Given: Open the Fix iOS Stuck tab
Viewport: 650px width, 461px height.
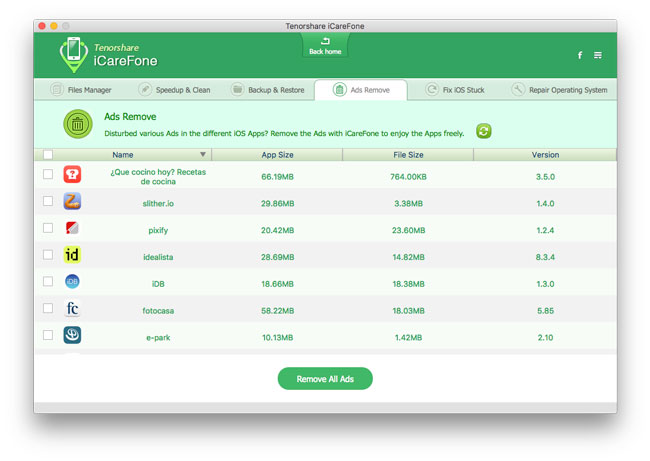Looking at the screenshot, I should click(454, 90).
